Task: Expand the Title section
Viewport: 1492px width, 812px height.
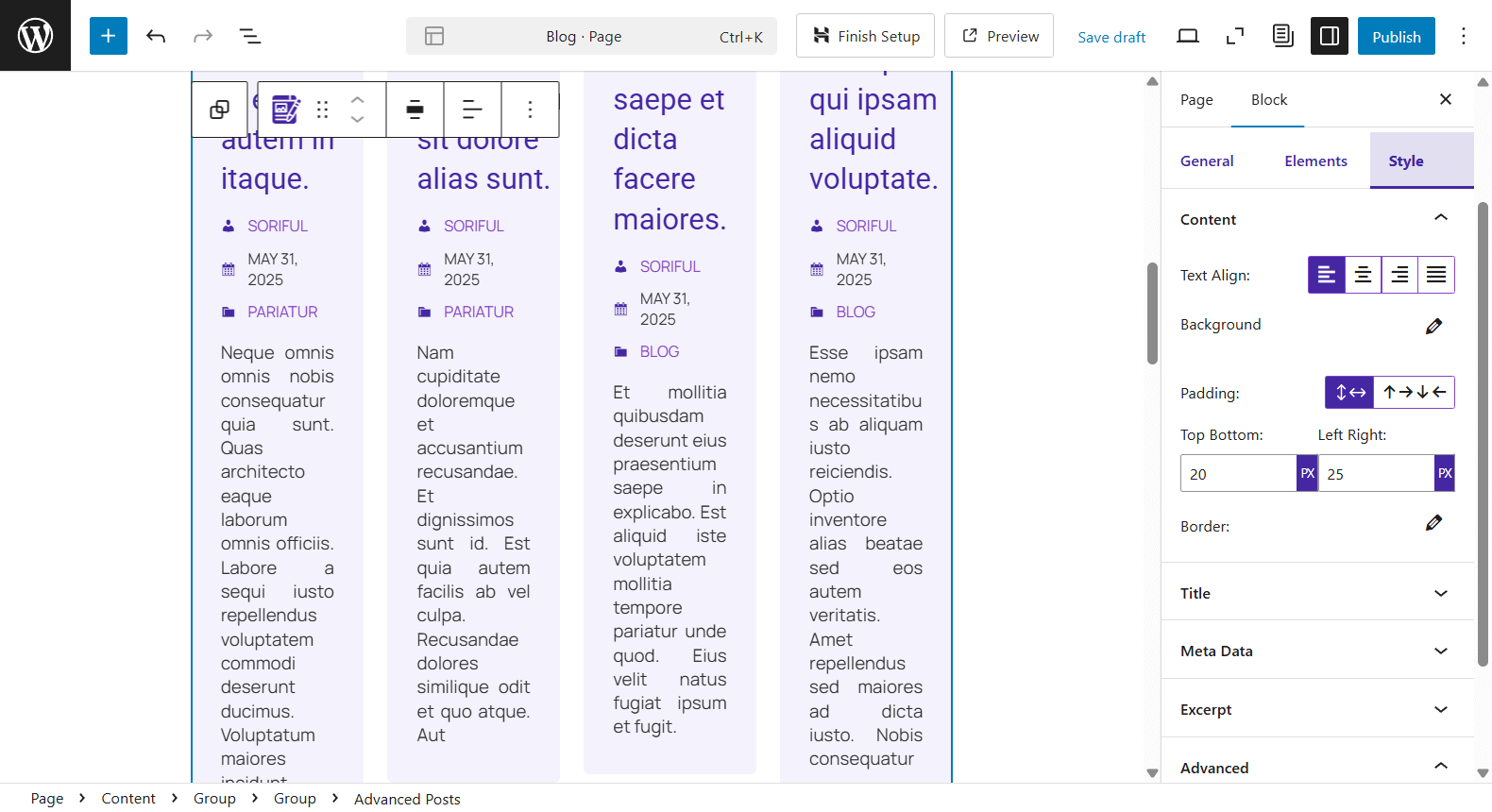Action: tap(1317, 593)
